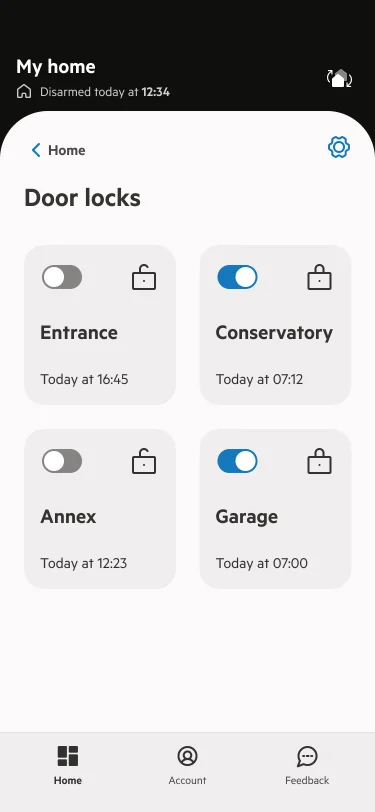
Task: Tap the Home back link text
Action: point(67,150)
